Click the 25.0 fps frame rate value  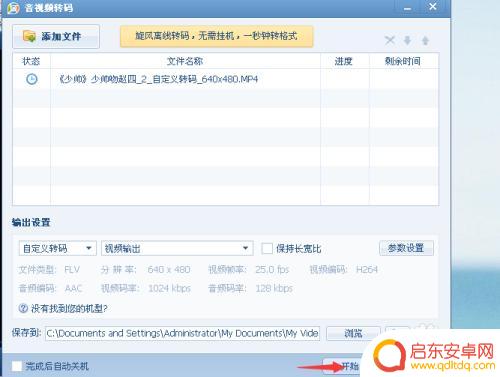point(272,269)
